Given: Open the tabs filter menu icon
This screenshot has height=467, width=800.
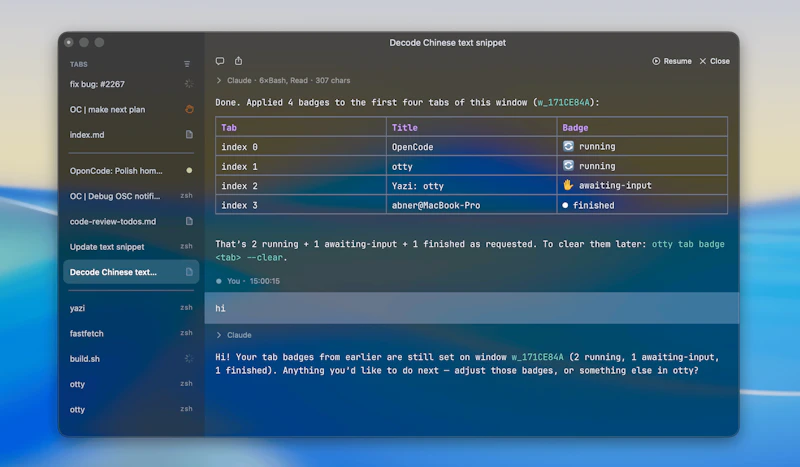Looking at the screenshot, I should click(x=187, y=64).
